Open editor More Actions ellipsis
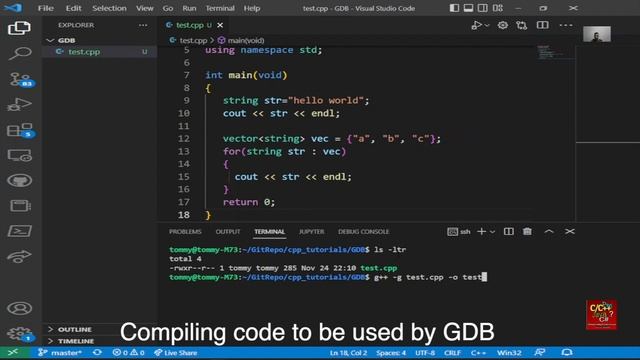640x360 pixels. click(566, 25)
